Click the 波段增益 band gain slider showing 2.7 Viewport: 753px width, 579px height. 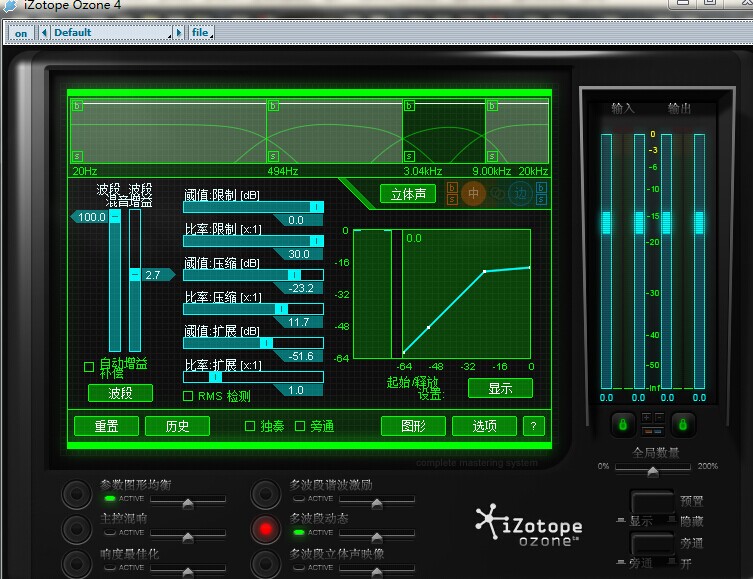(135, 281)
